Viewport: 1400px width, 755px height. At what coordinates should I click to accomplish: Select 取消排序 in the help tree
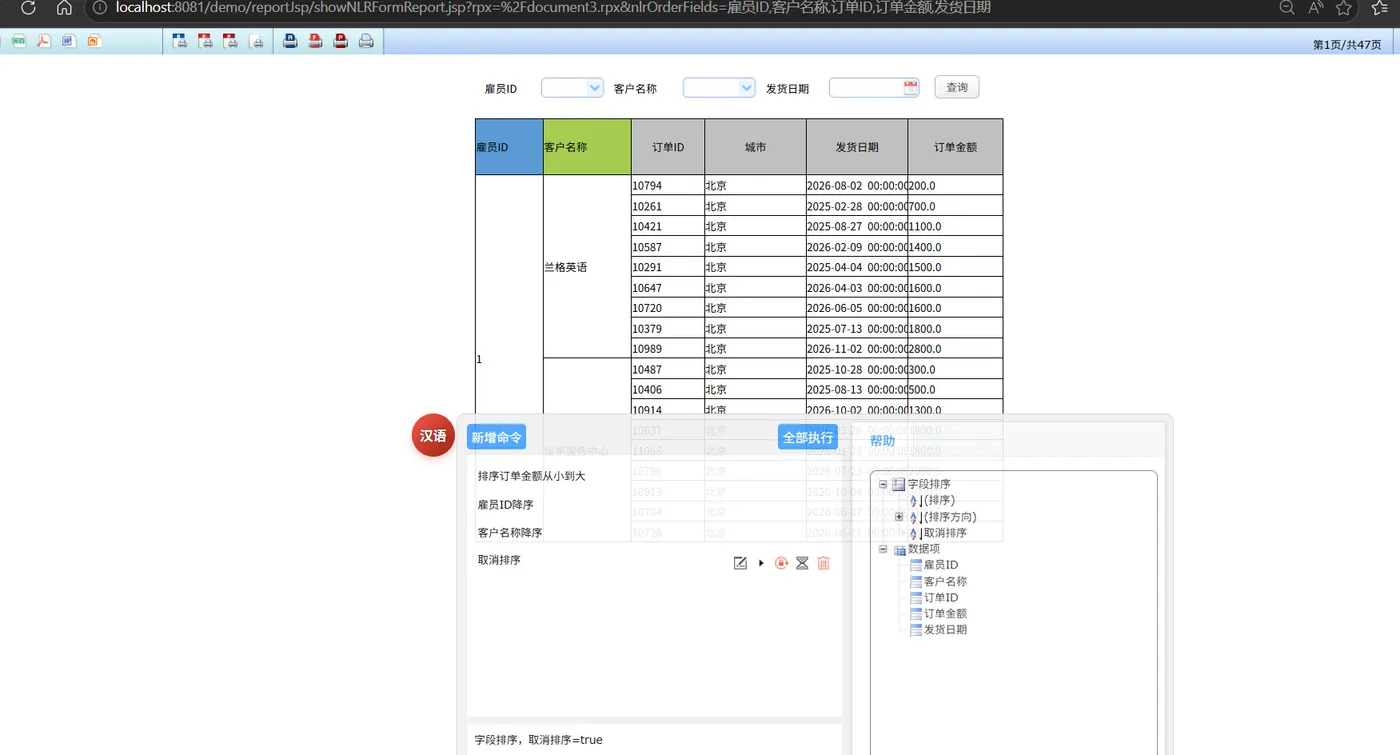(945, 533)
